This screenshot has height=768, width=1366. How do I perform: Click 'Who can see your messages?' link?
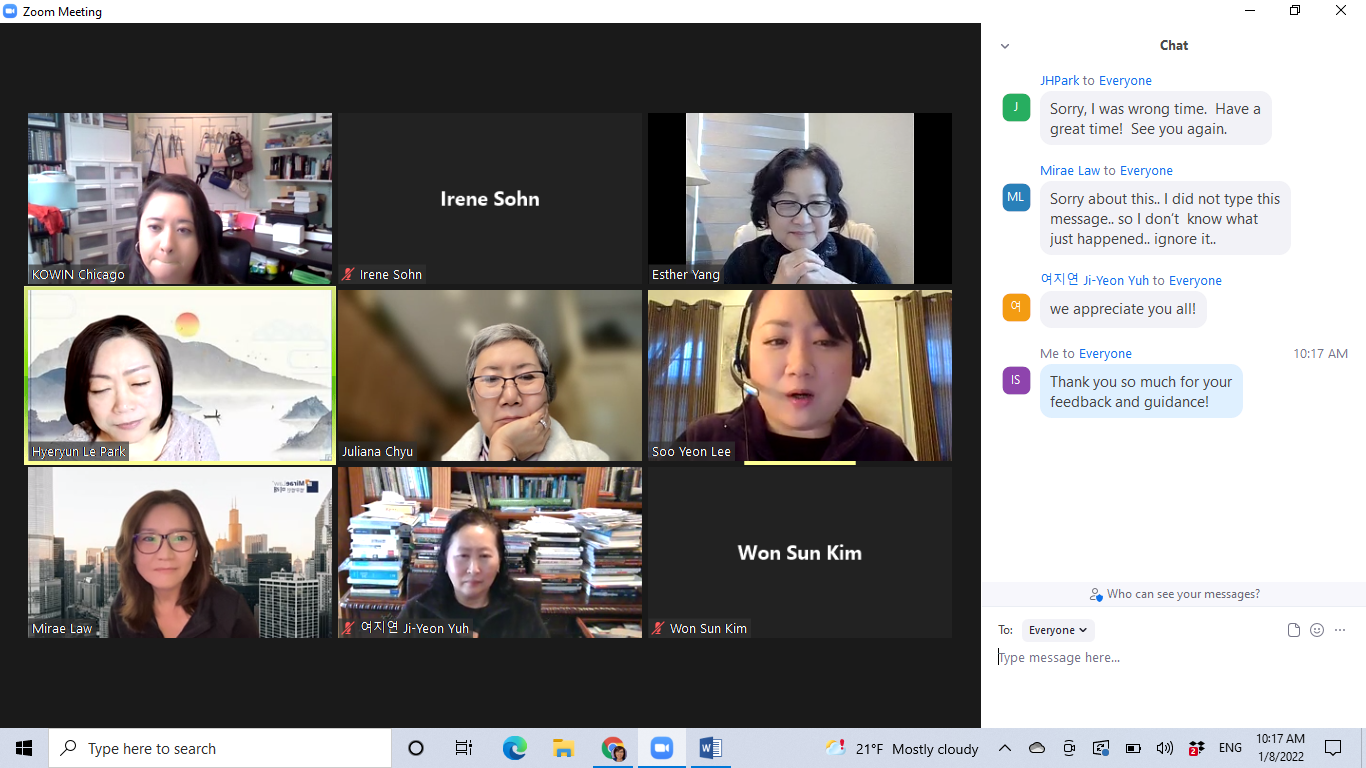pos(1175,594)
